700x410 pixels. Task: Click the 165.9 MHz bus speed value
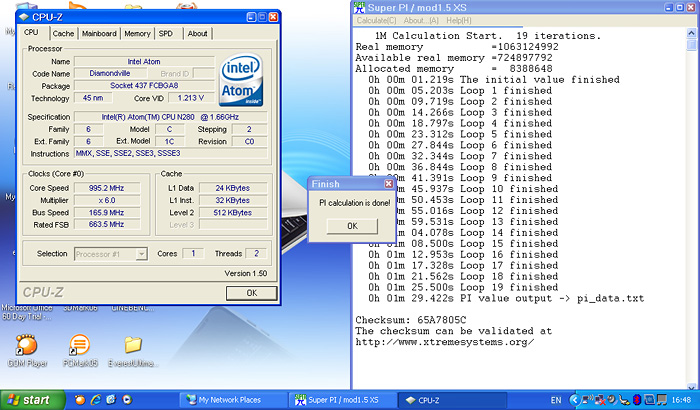point(107,213)
